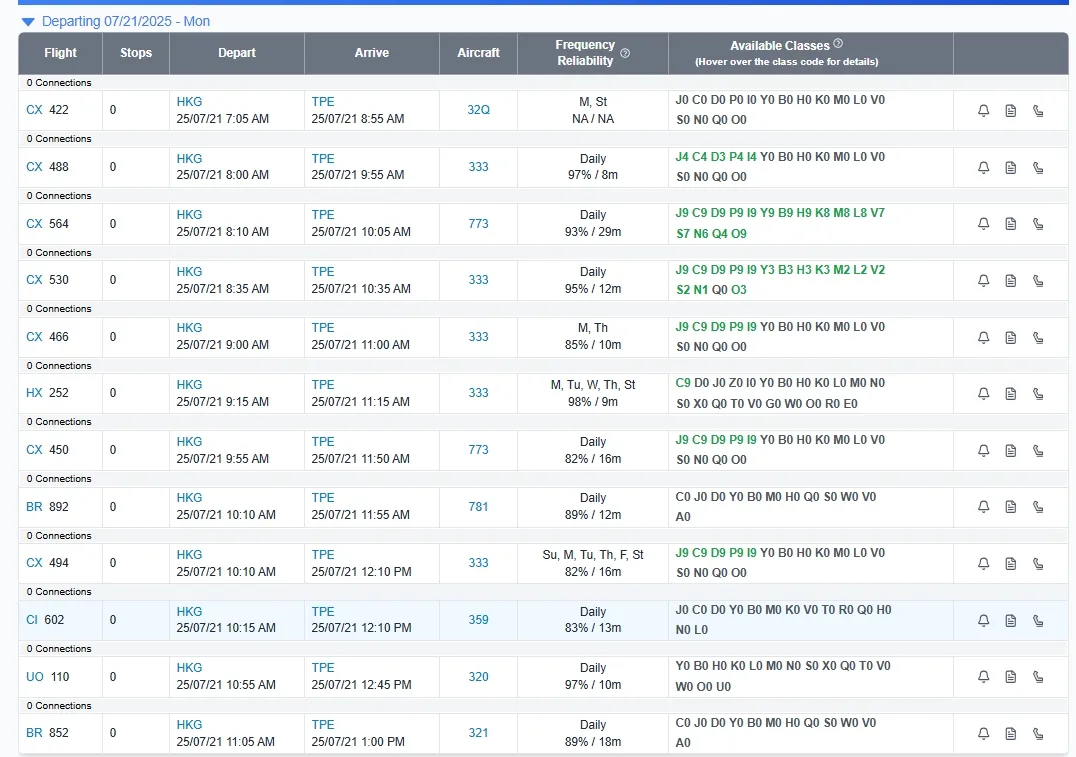Click the phone icon for CI 602
Image resolution: width=1076 pixels, height=757 pixels.
pos(1038,621)
